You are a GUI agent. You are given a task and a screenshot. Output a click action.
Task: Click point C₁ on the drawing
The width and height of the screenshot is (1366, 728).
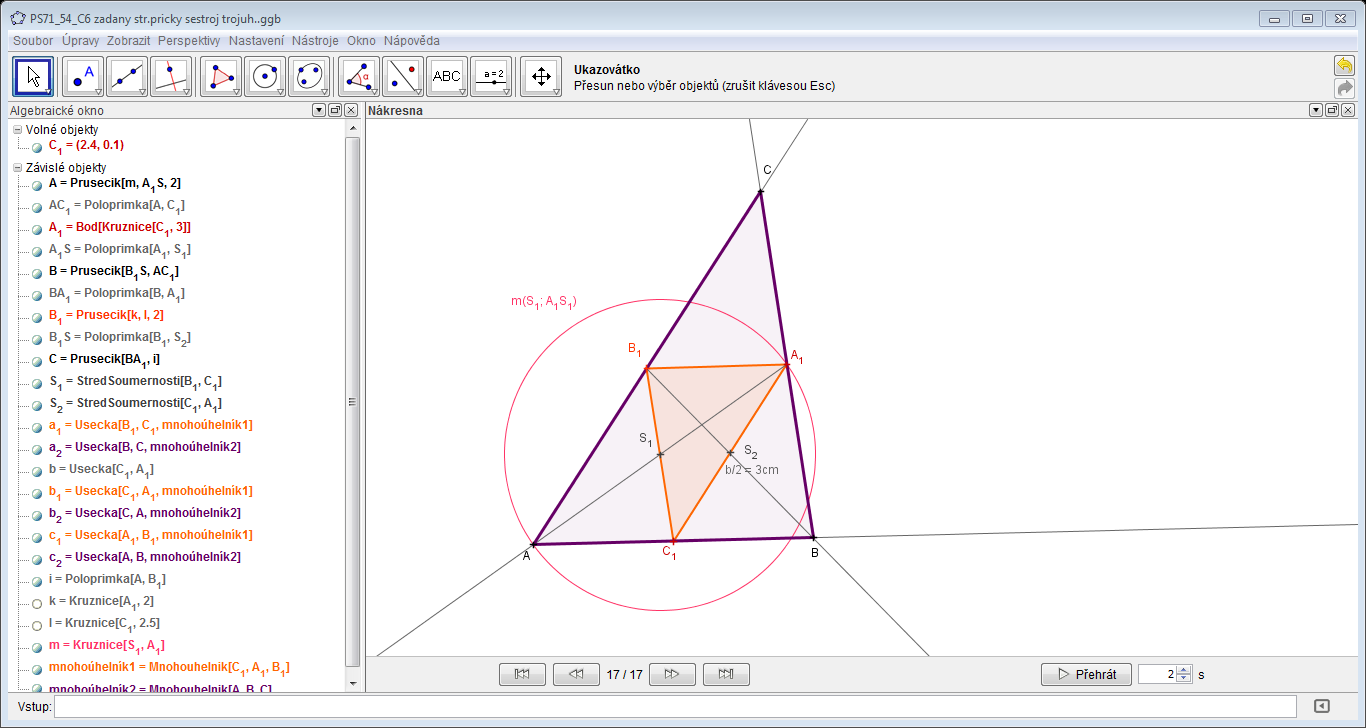click(x=672, y=541)
